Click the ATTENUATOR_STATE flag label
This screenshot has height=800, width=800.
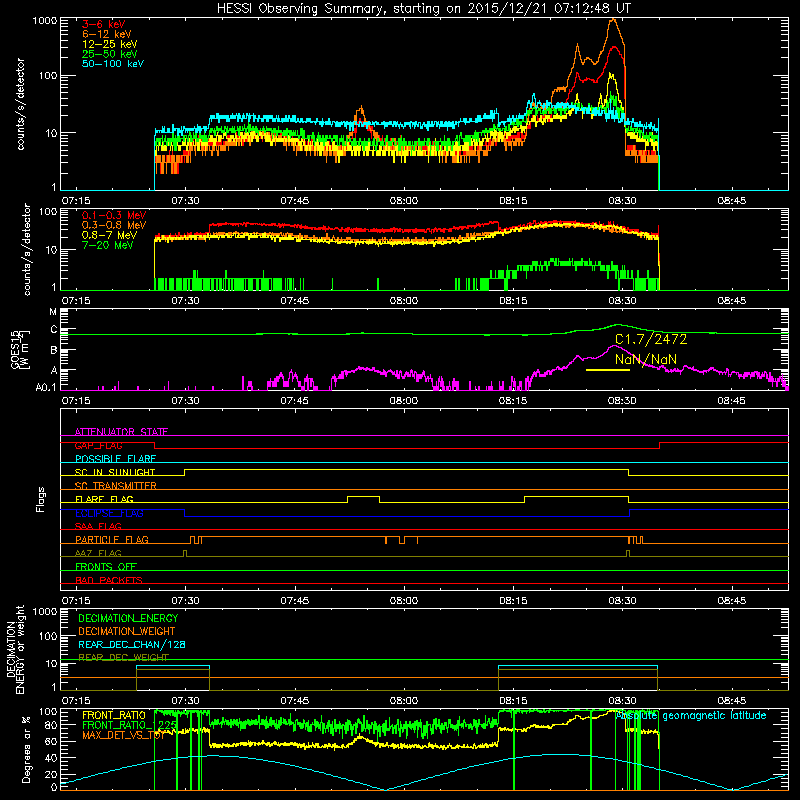click(x=121, y=432)
